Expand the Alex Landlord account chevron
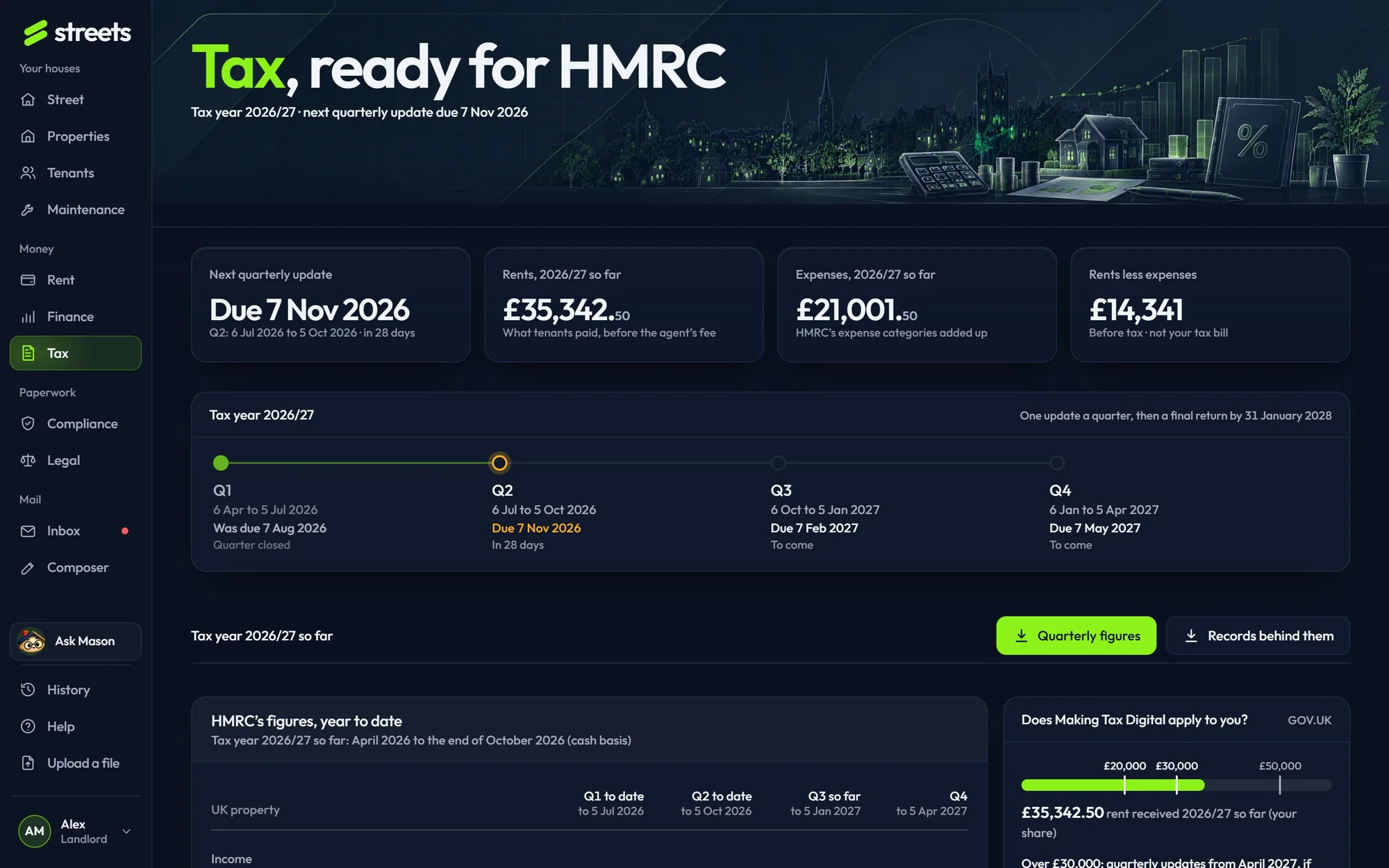The image size is (1389, 868). [x=126, y=831]
